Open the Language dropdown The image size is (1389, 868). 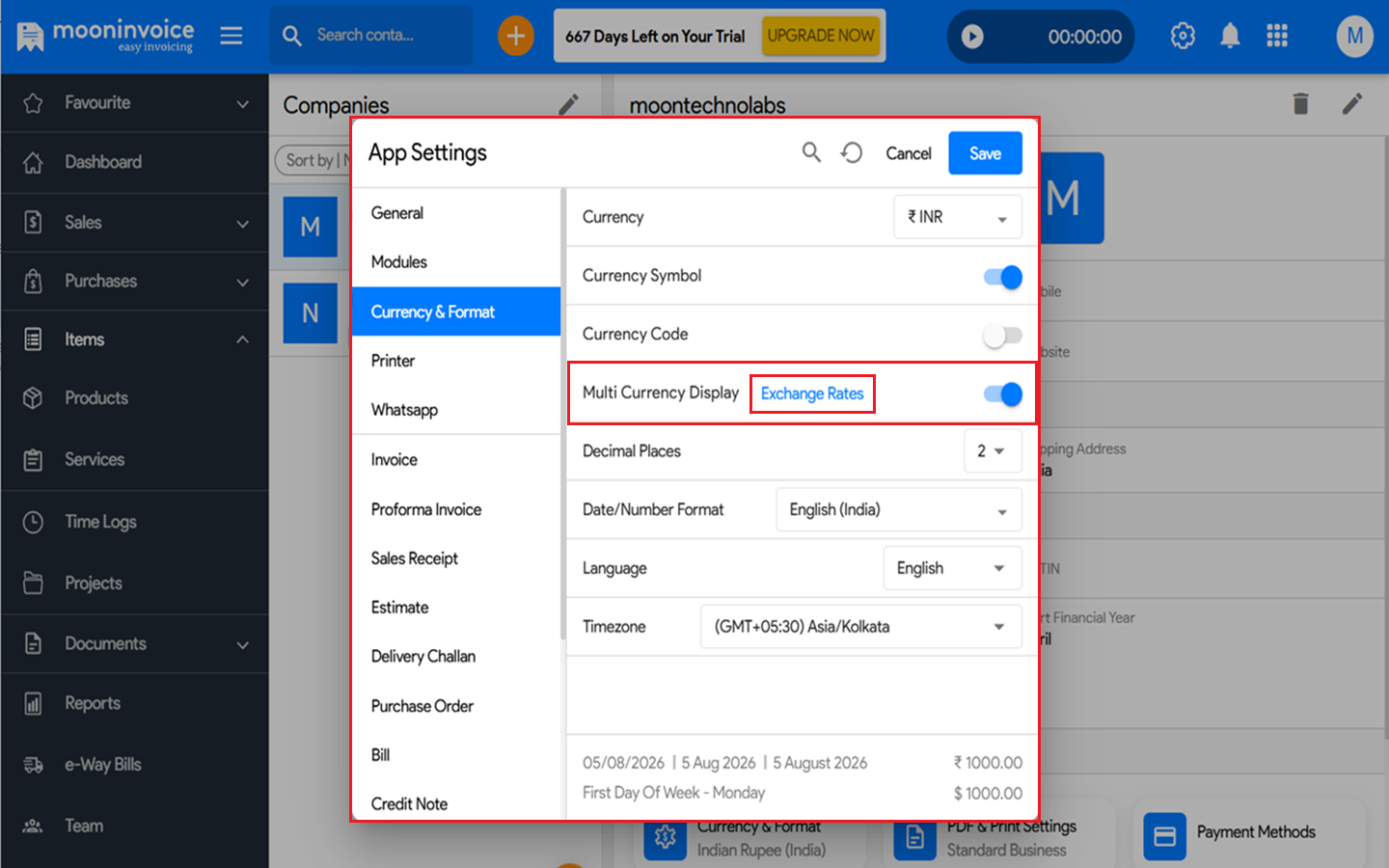pos(952,568)
